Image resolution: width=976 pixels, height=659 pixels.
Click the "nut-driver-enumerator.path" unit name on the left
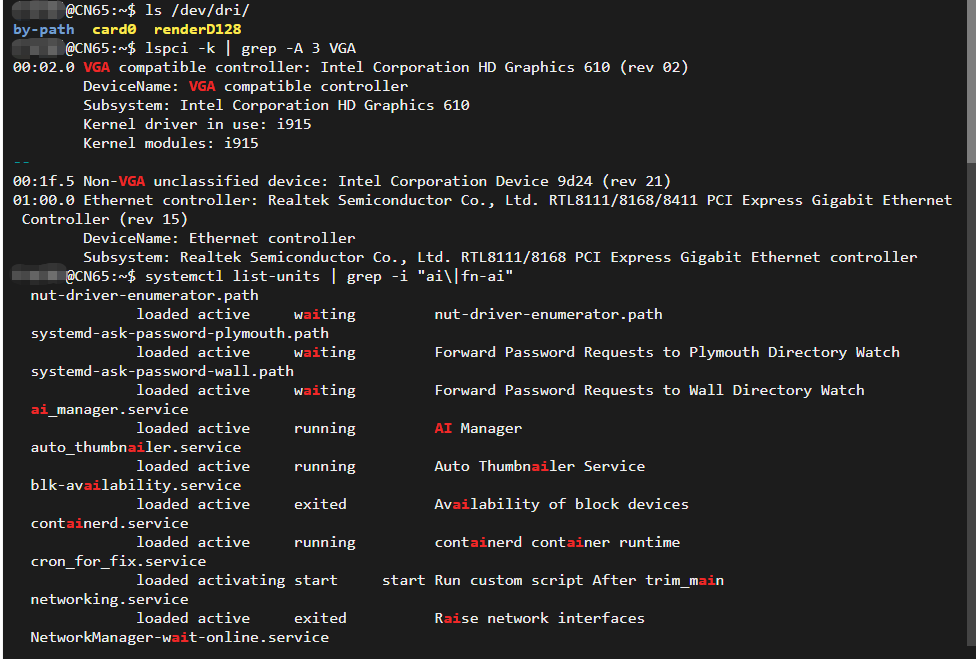coord(144,295)
